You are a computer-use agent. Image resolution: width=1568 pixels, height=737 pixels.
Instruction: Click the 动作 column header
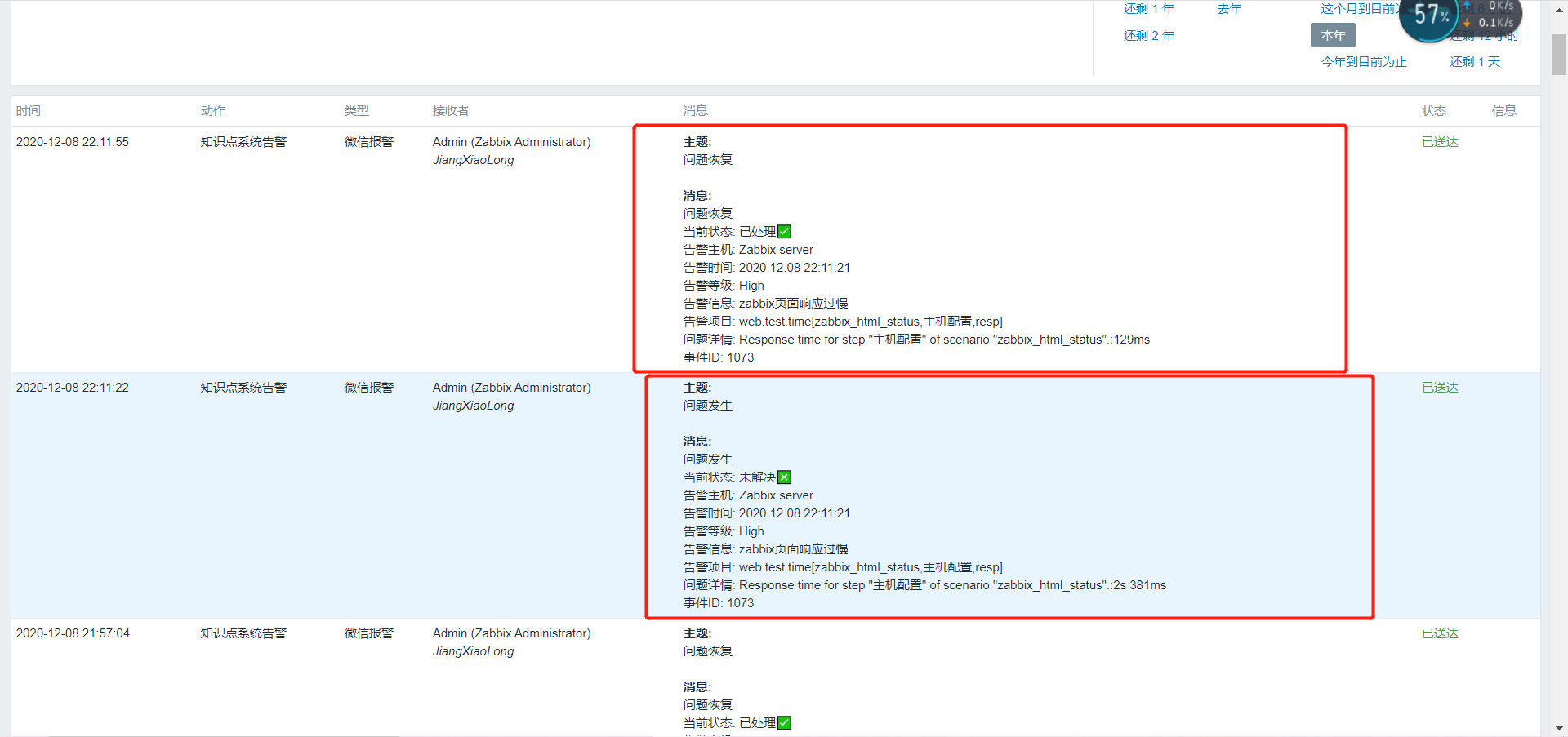coord(213,111)
